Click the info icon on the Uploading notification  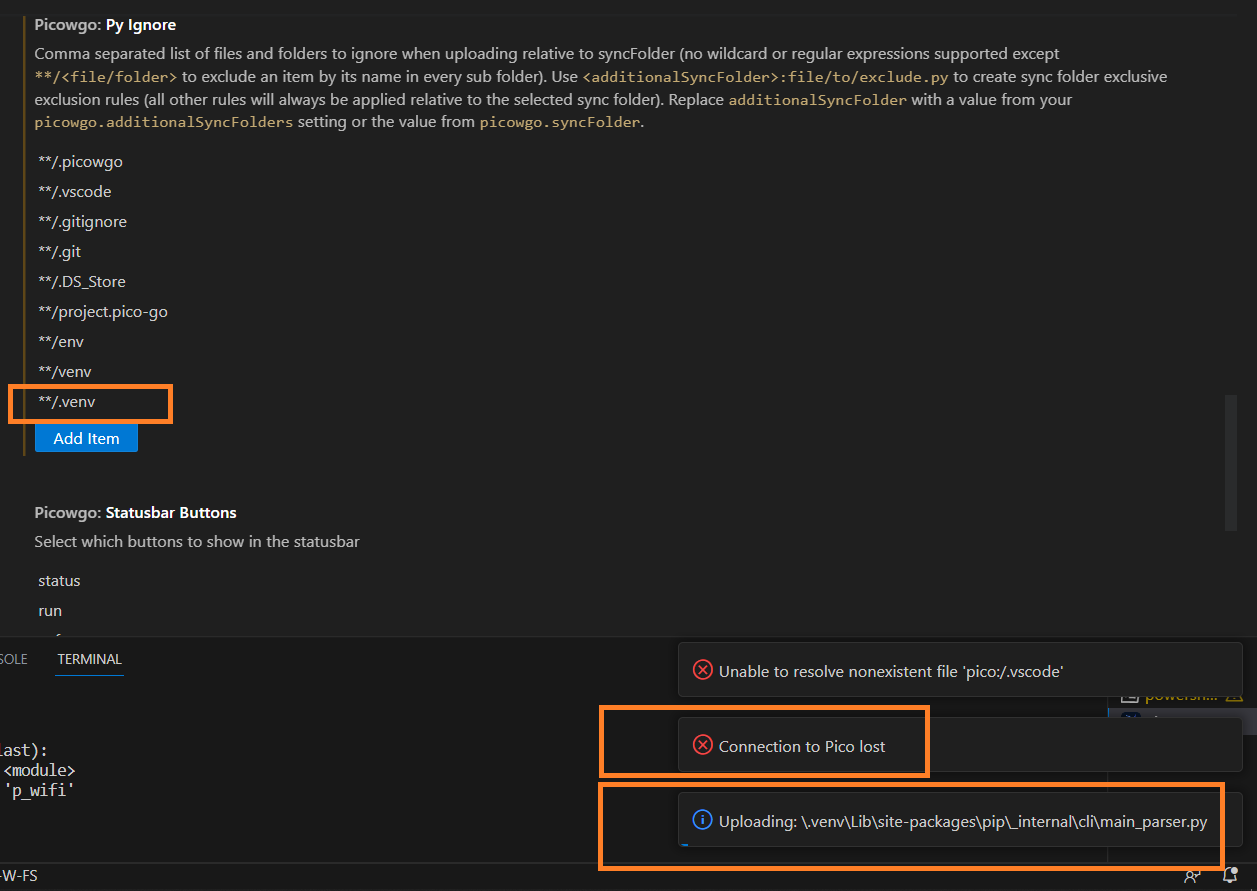click(x=702, y=821)
